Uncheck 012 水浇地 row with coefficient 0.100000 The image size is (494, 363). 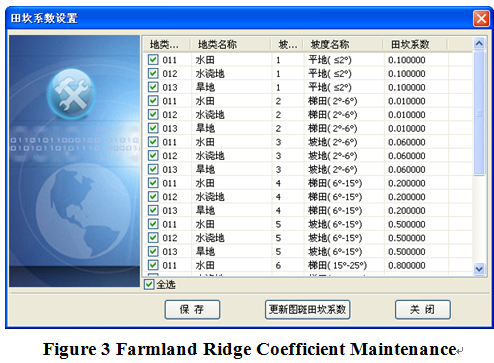[153, 73]
